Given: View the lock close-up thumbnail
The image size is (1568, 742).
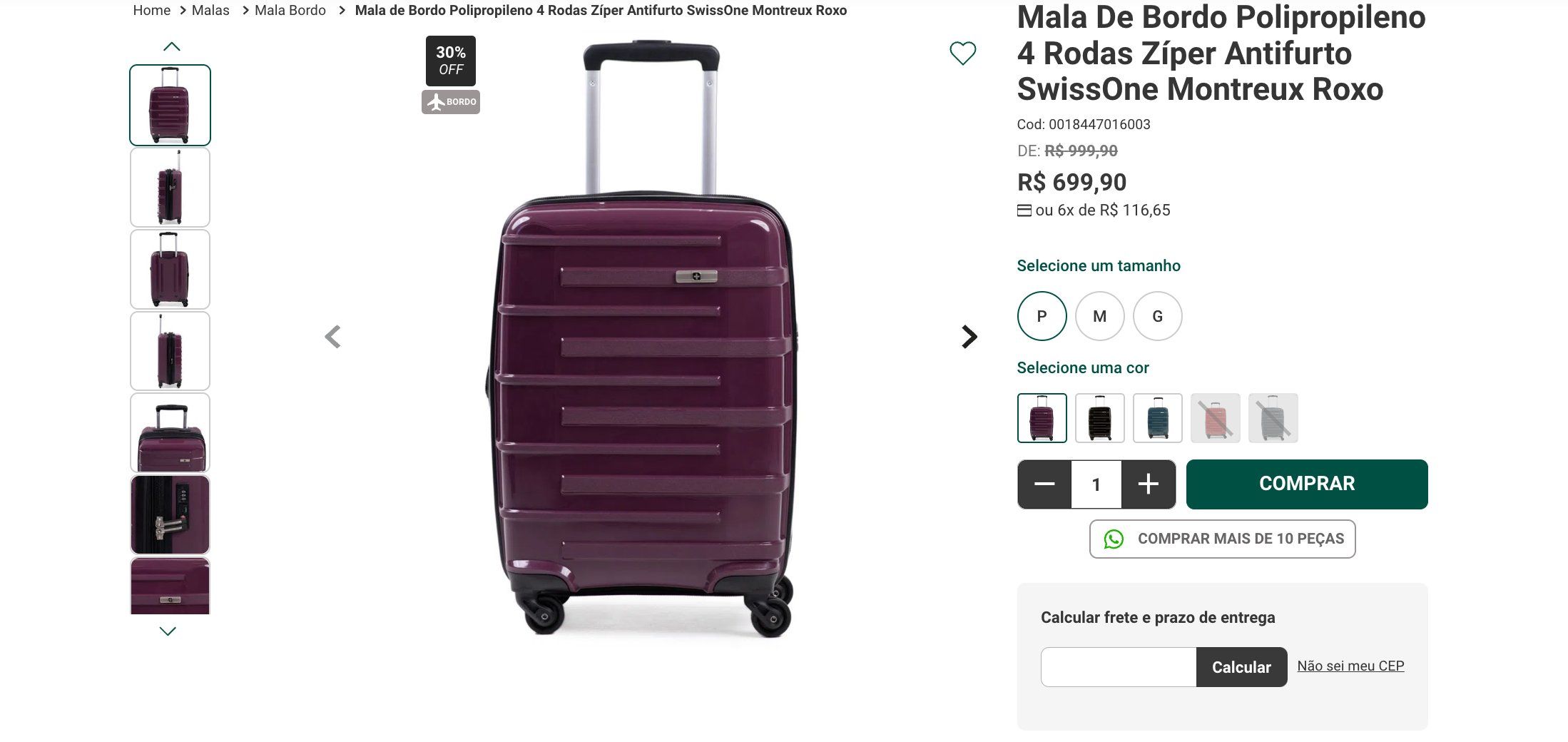Looking at the screenshot, I should pos(170,514).
